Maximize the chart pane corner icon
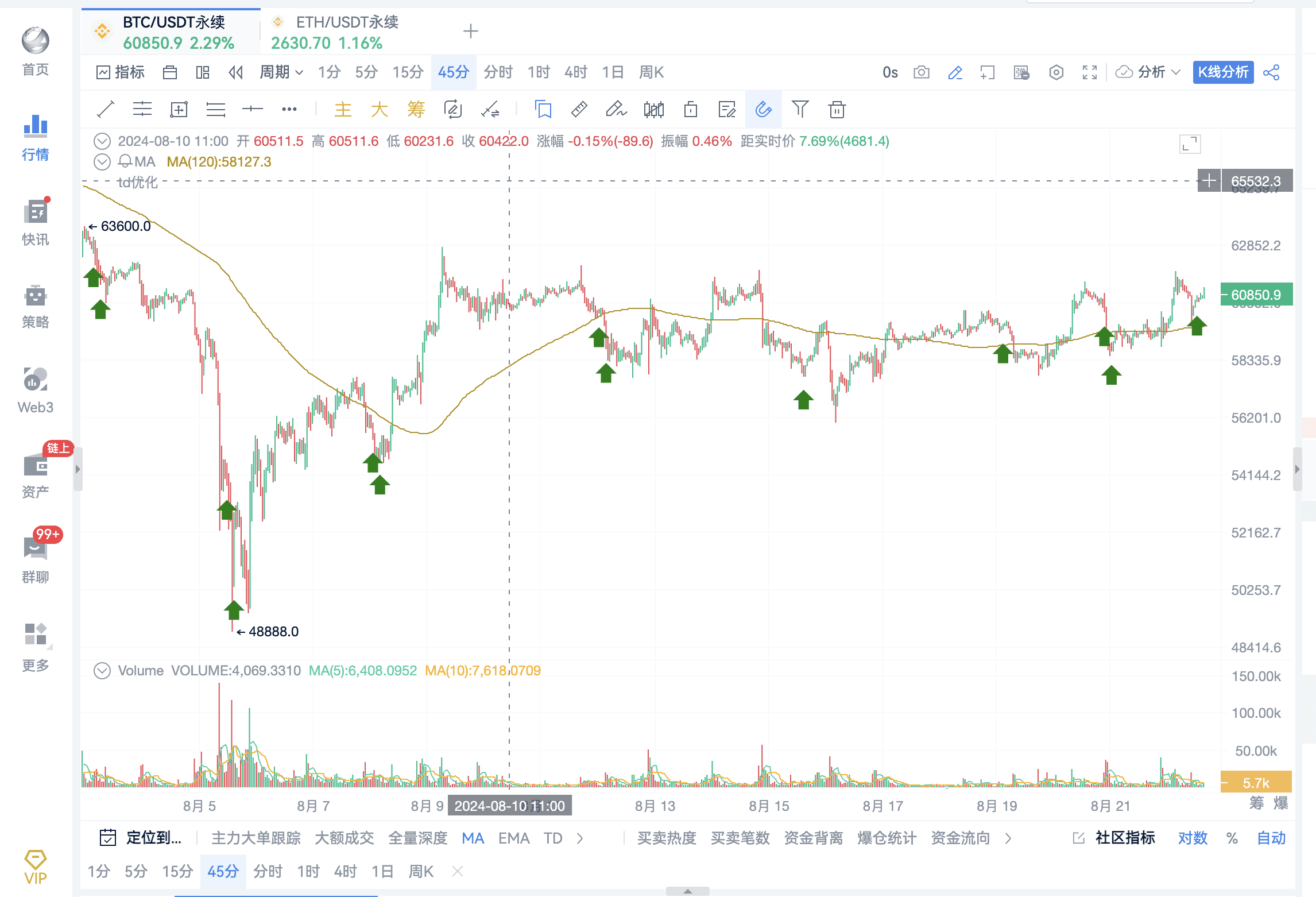The height and width of the screenshot is (897, 1316). (1190, 144)
